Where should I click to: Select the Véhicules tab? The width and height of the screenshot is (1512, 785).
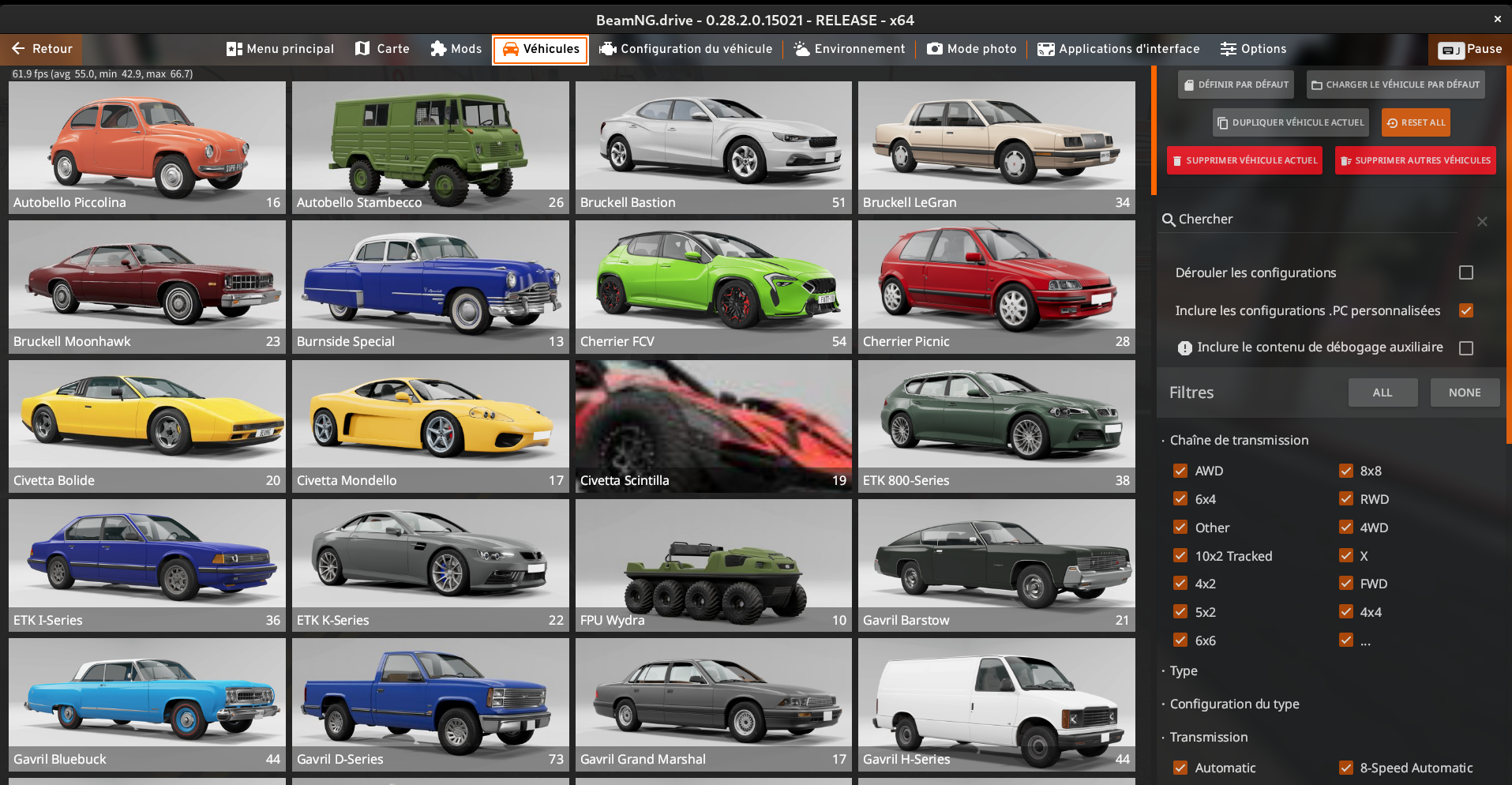(541, 50)
